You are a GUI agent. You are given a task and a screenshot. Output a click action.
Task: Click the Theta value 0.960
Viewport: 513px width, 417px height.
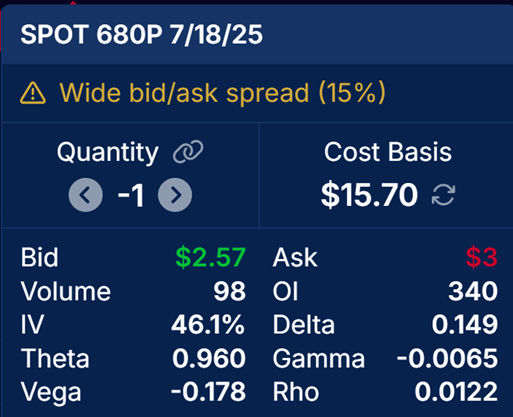(x=209, y=359)
